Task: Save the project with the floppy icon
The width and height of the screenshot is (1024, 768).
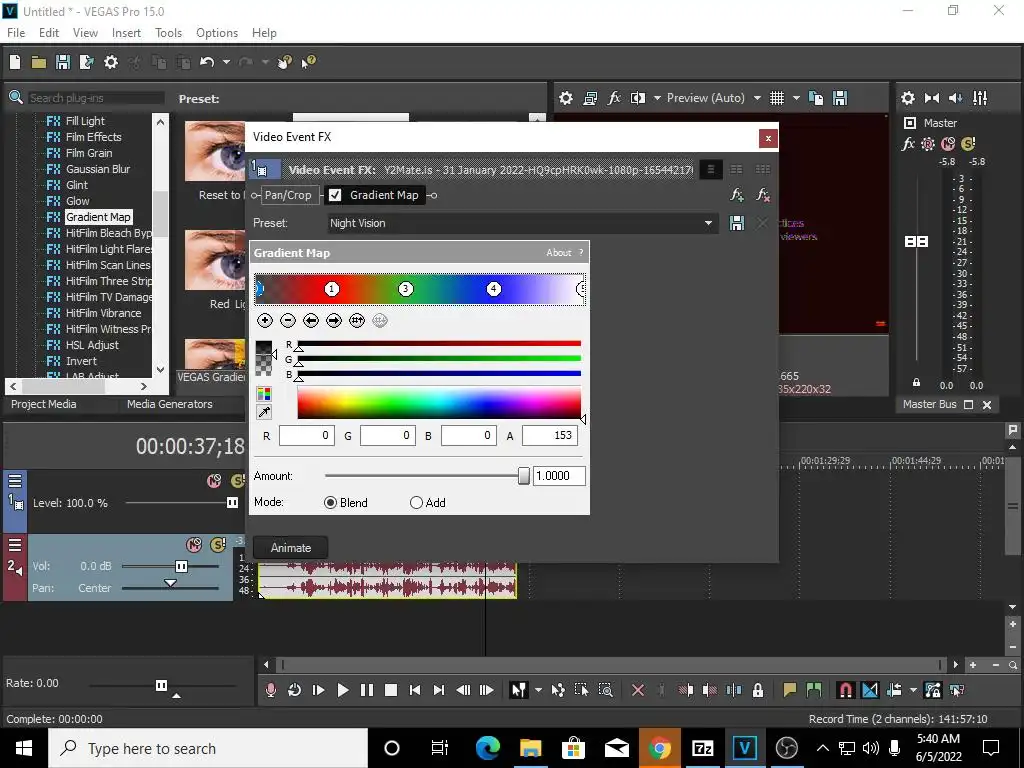Action: tap(63, 62)
